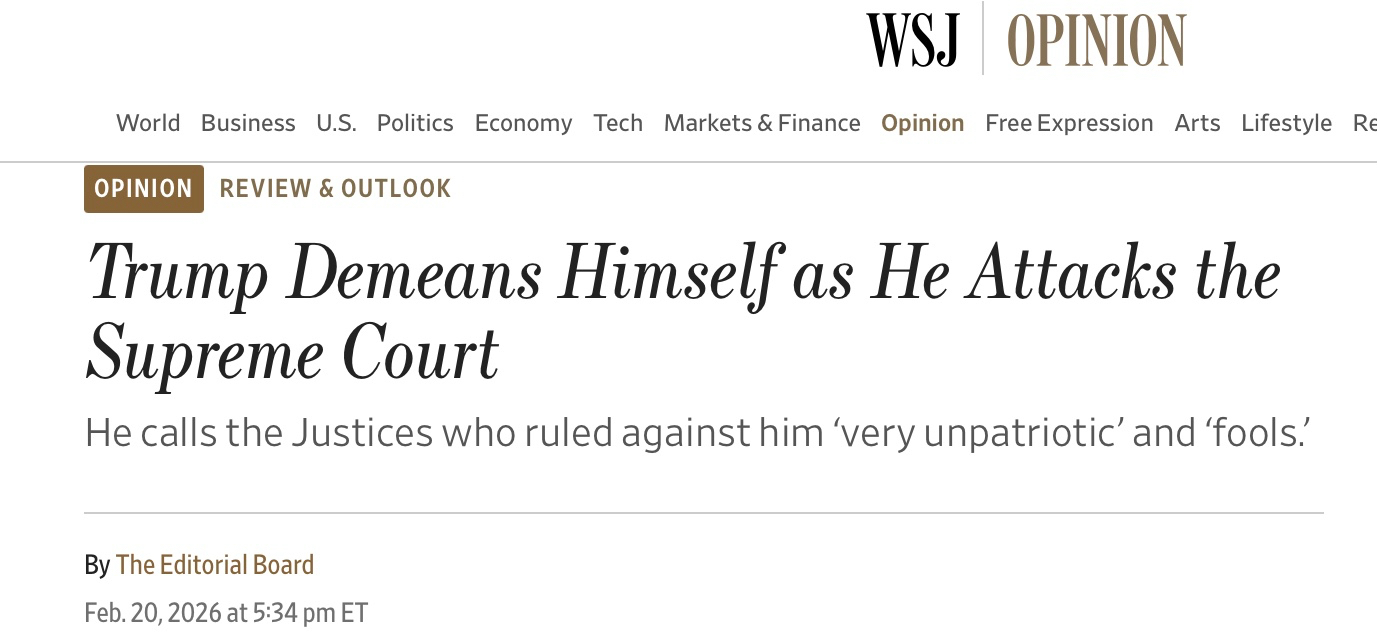The height and width of the screenshot is (636, 1377).
Task: Click the article headline about Trump
Action: (684, 313)
